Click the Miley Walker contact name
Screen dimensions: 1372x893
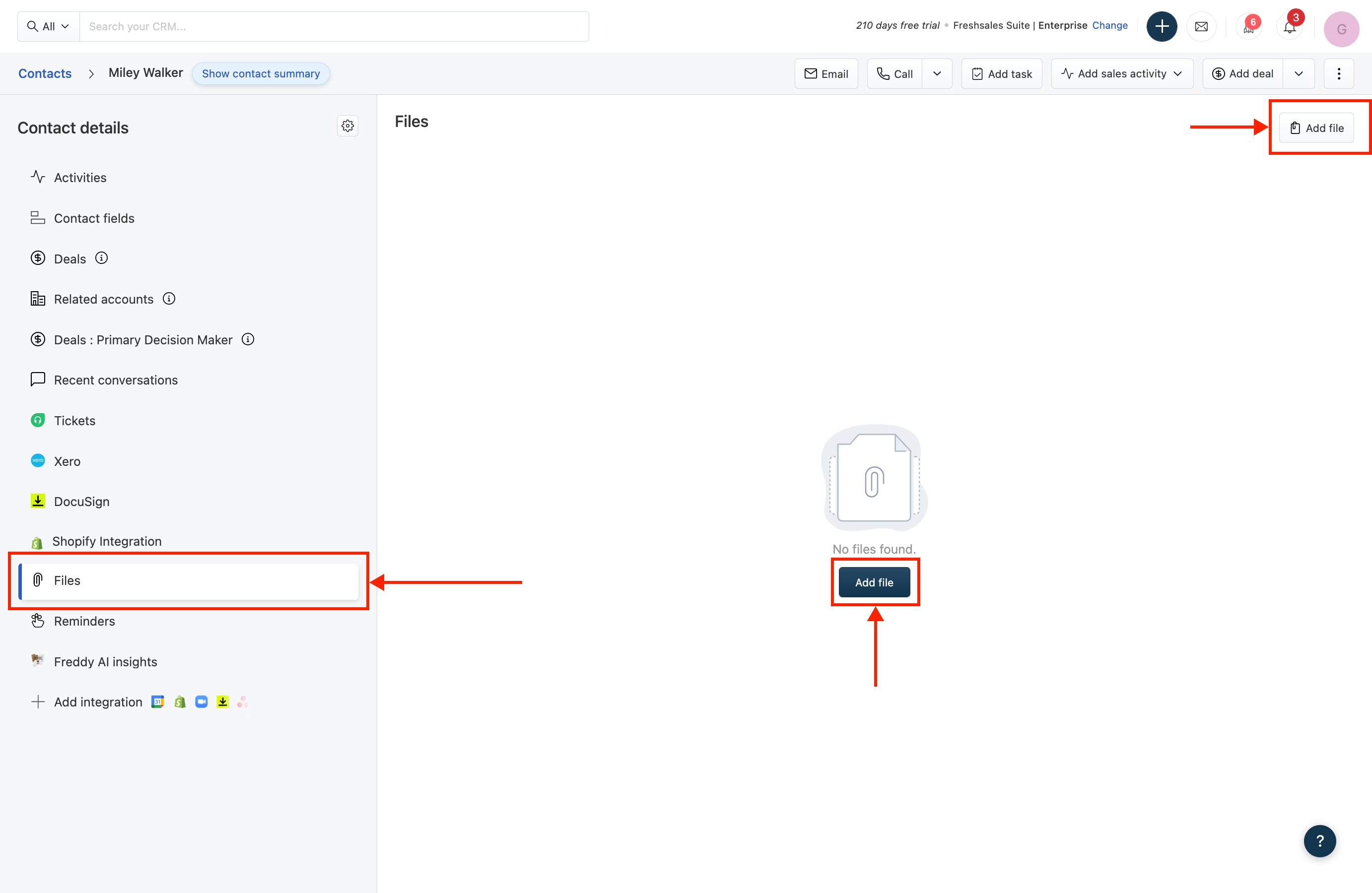[x=146, y=72]
